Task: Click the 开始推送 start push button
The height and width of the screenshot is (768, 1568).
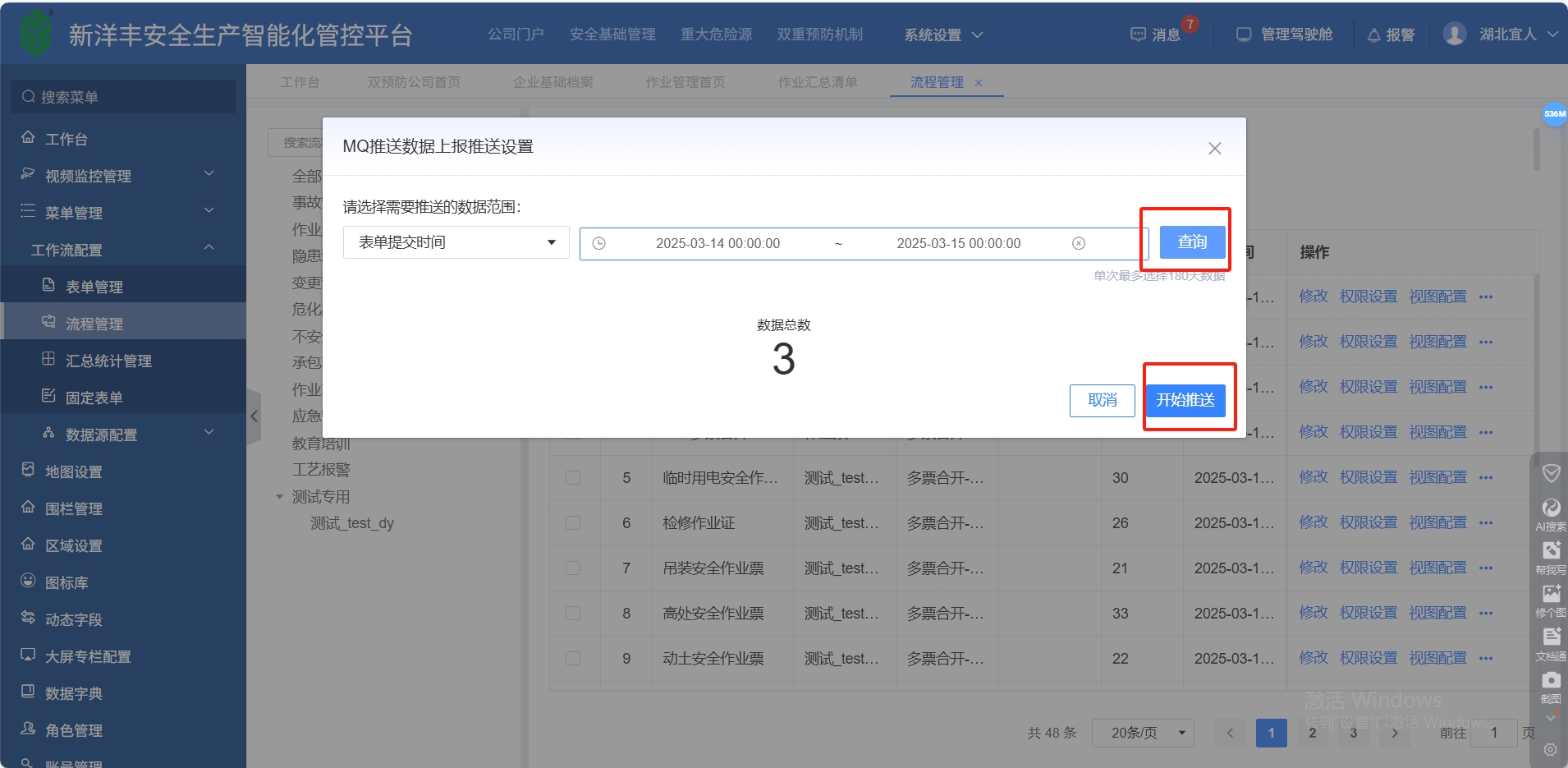Action: point(1185,400)
